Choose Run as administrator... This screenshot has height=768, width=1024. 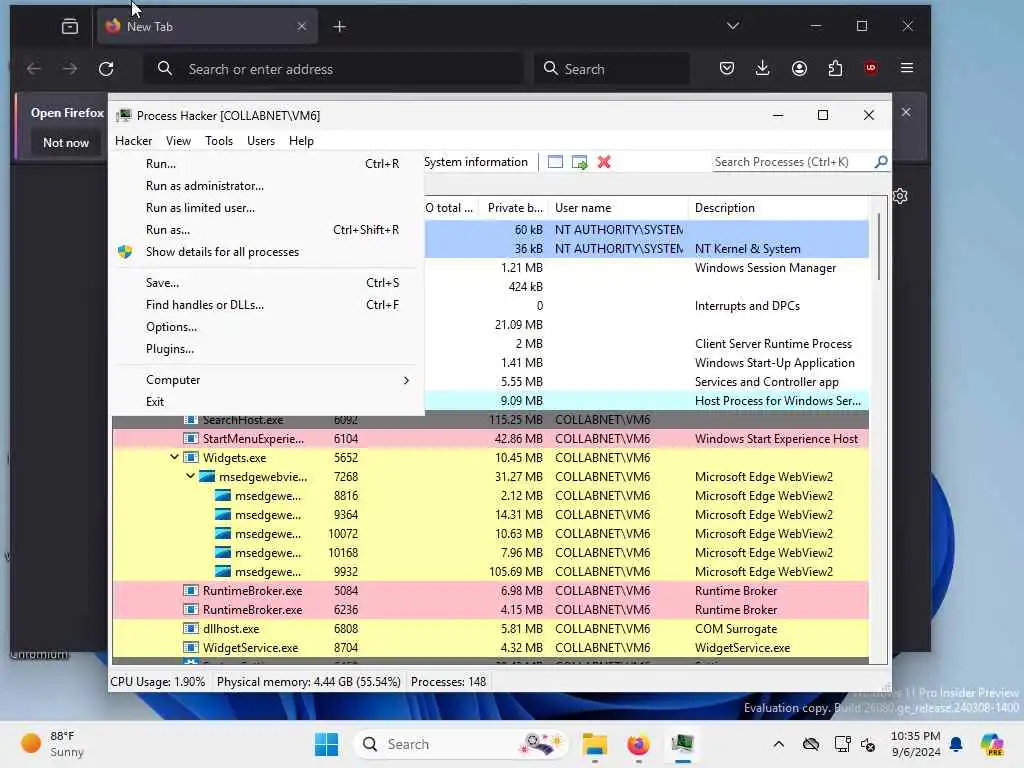point(268,186)
